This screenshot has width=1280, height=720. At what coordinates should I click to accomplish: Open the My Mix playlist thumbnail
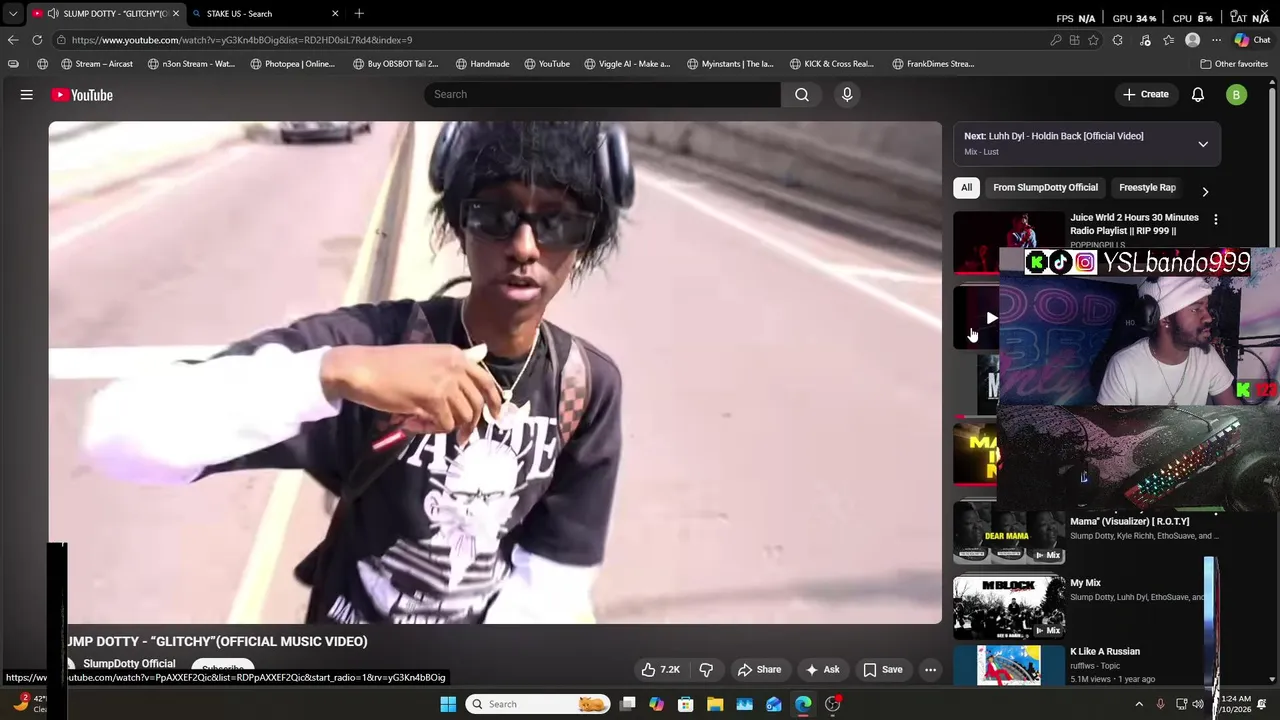click(1008, 608)
